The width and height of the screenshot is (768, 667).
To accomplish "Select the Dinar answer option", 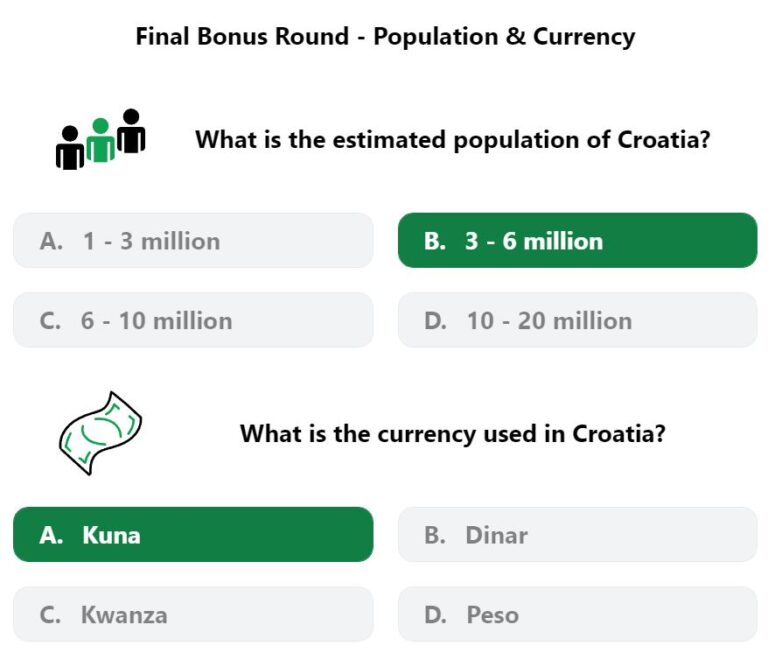I will 578,534.
